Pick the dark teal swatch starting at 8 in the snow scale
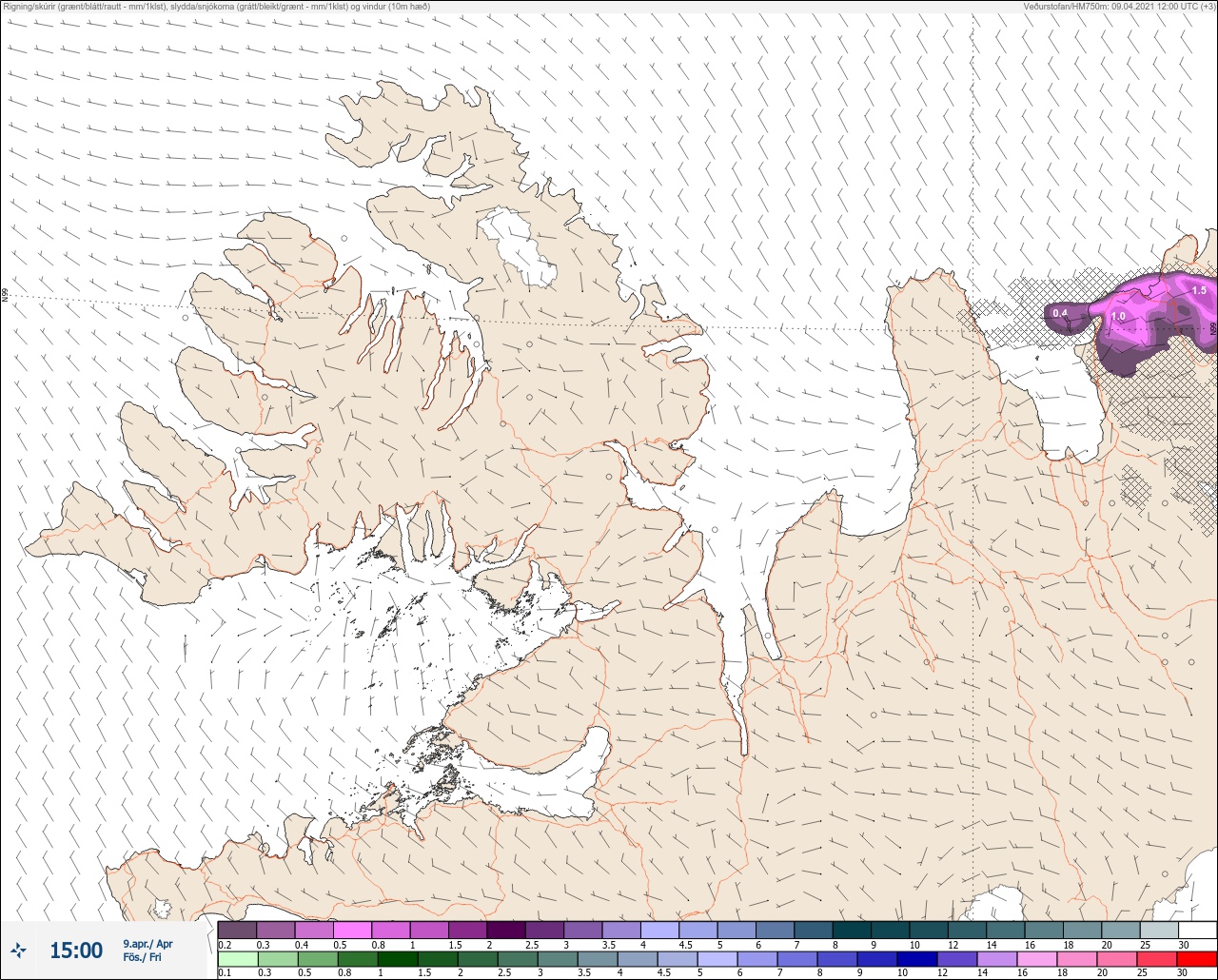 pos(852,930)
